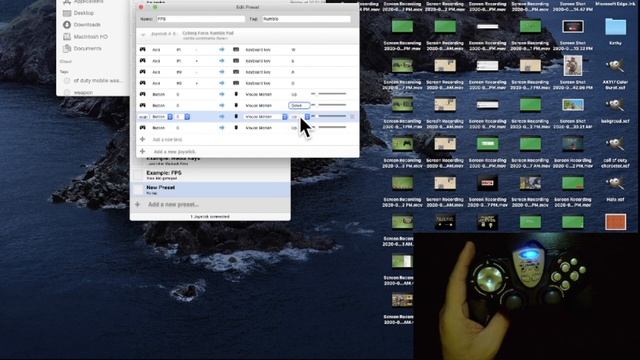
Task: Click Add a new joystick
Action: click(x=174, y=152)
